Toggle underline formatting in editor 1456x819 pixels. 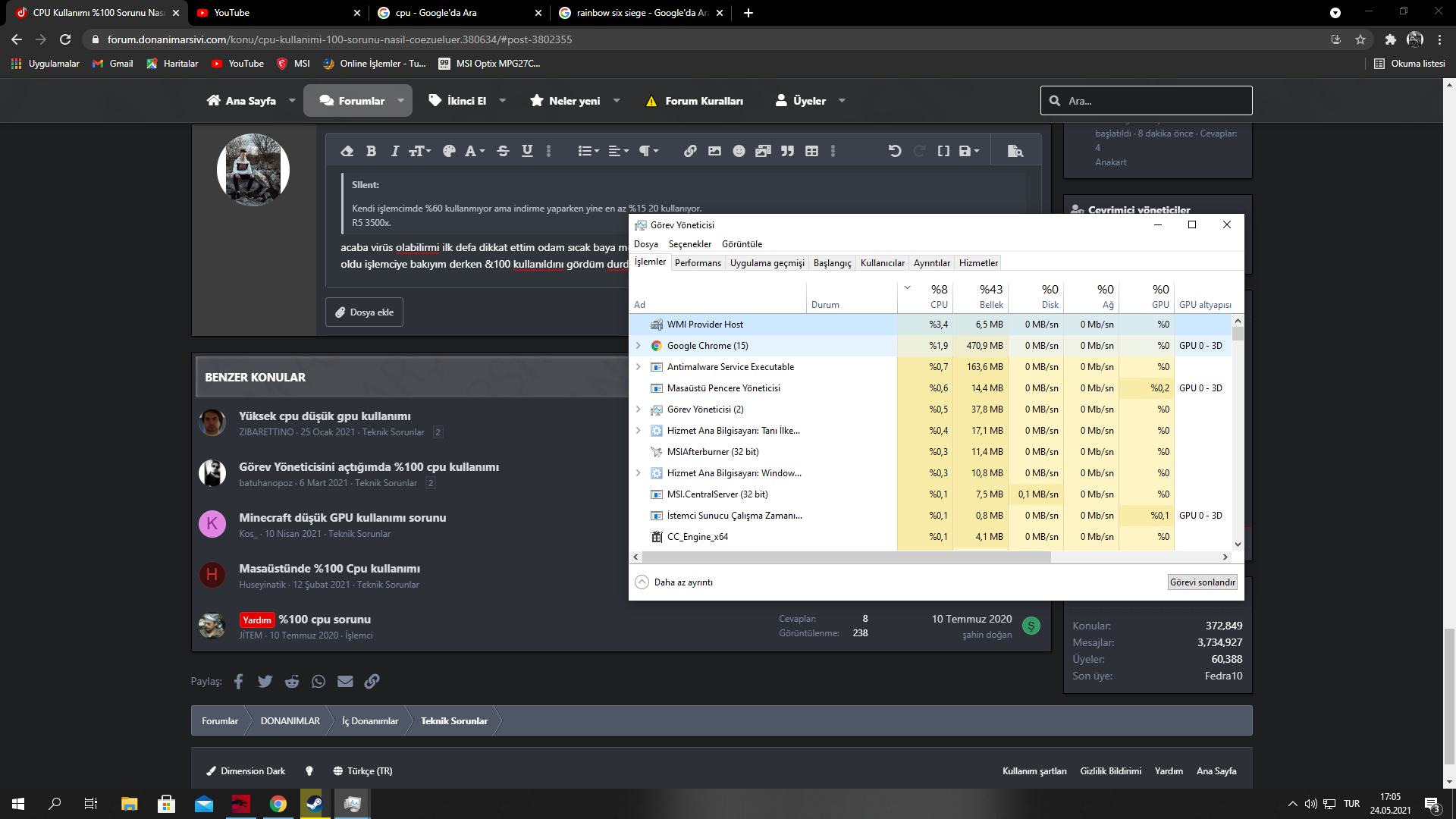point(527,151)
